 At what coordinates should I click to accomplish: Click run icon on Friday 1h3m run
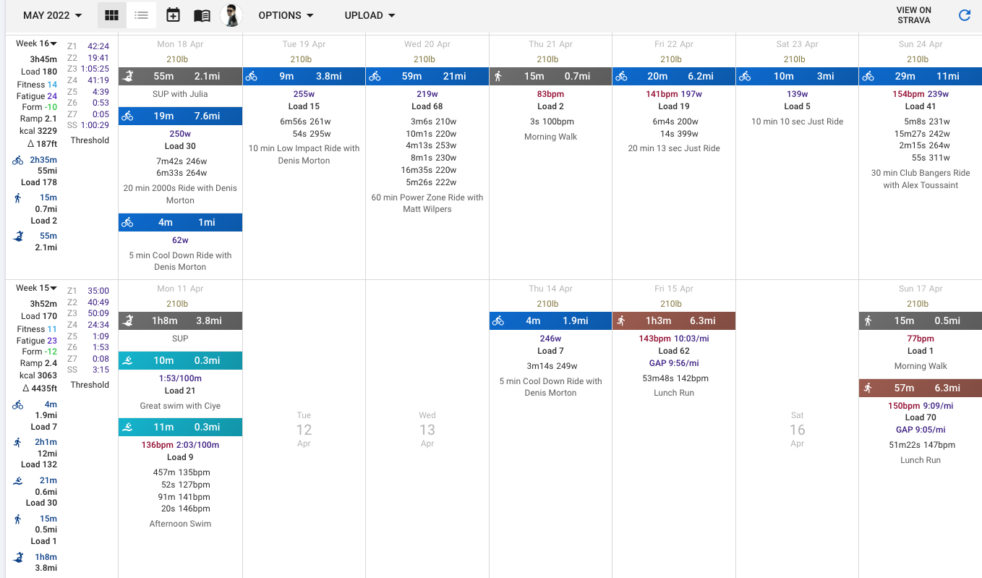click(x=621, y=321)
